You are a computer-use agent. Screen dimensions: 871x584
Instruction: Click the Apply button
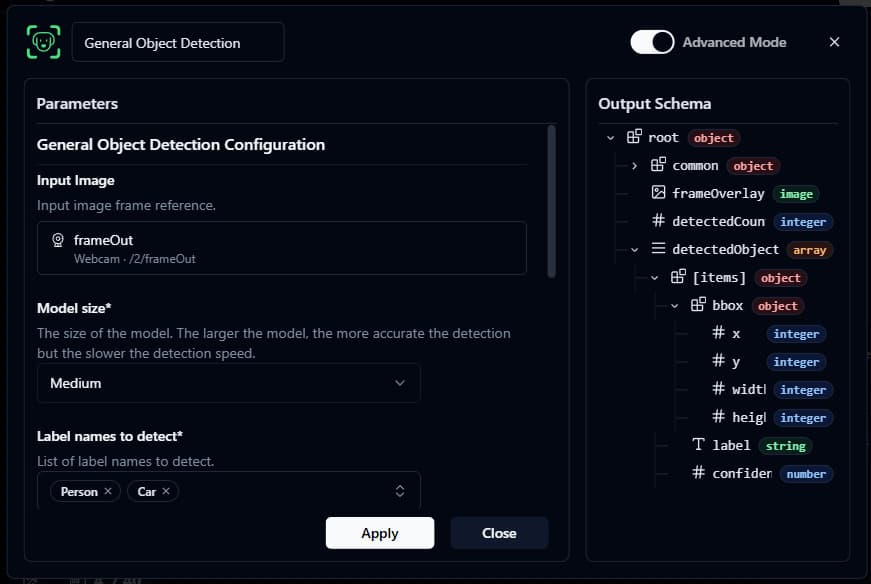pos(380,533)
